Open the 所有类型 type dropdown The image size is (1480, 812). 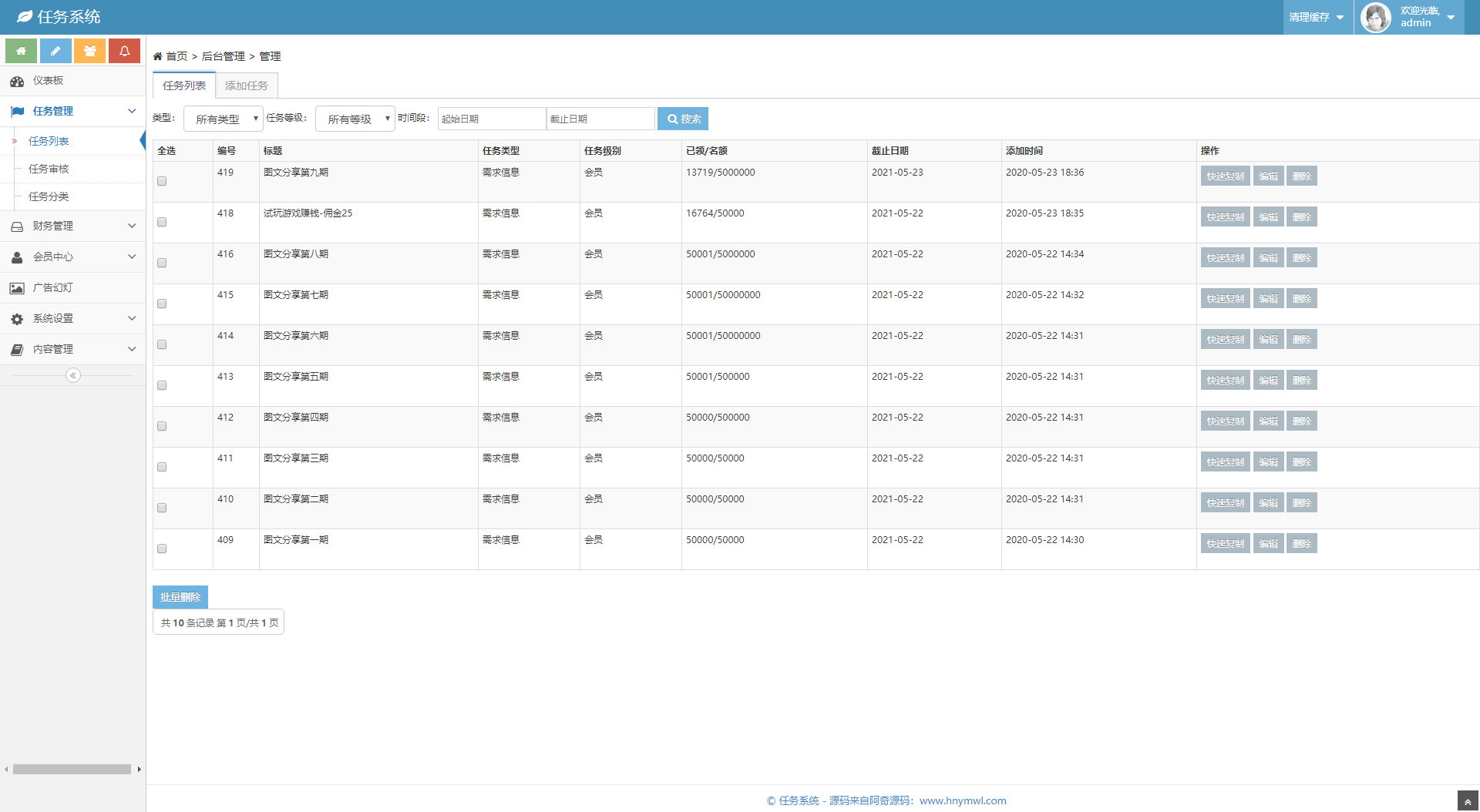(x=224, y=119)
